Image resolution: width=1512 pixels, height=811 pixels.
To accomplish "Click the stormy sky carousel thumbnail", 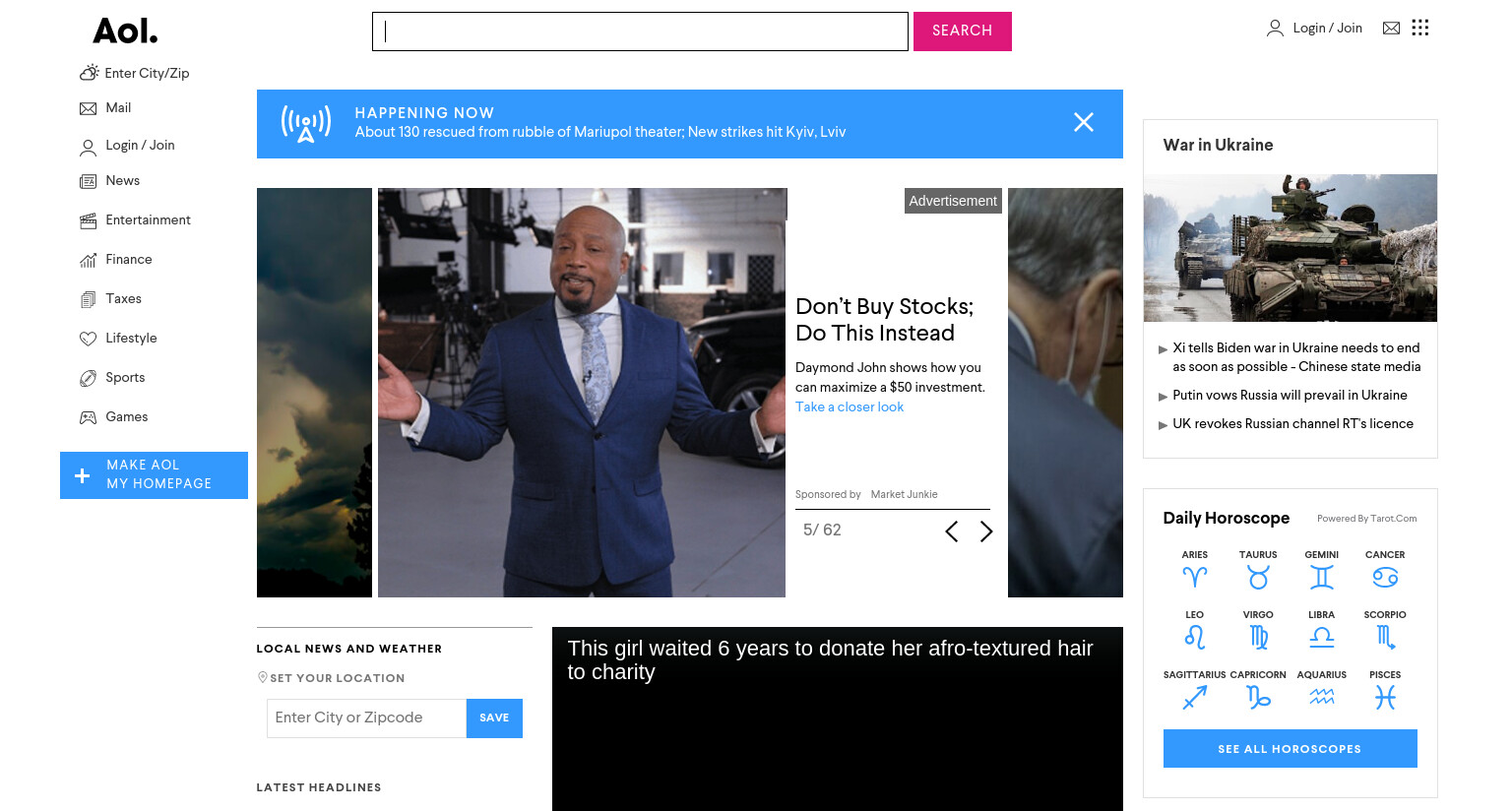I will point(314,393).
